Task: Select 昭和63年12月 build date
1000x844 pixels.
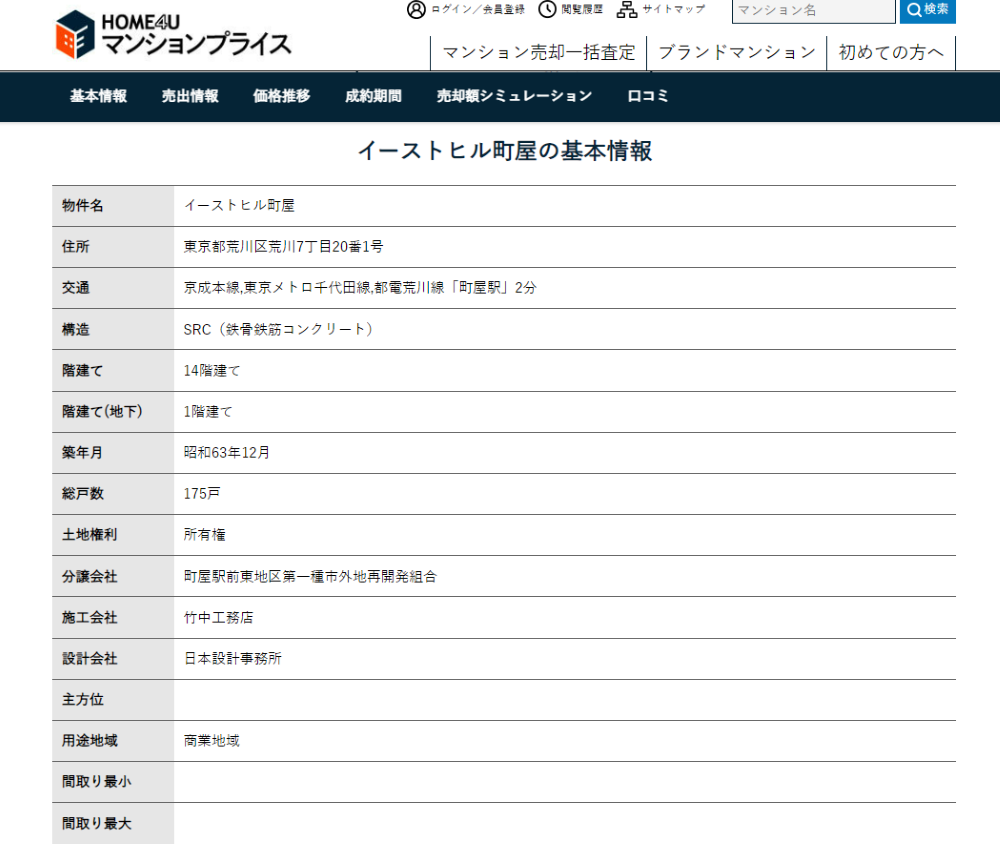Action: pos(226,452)
